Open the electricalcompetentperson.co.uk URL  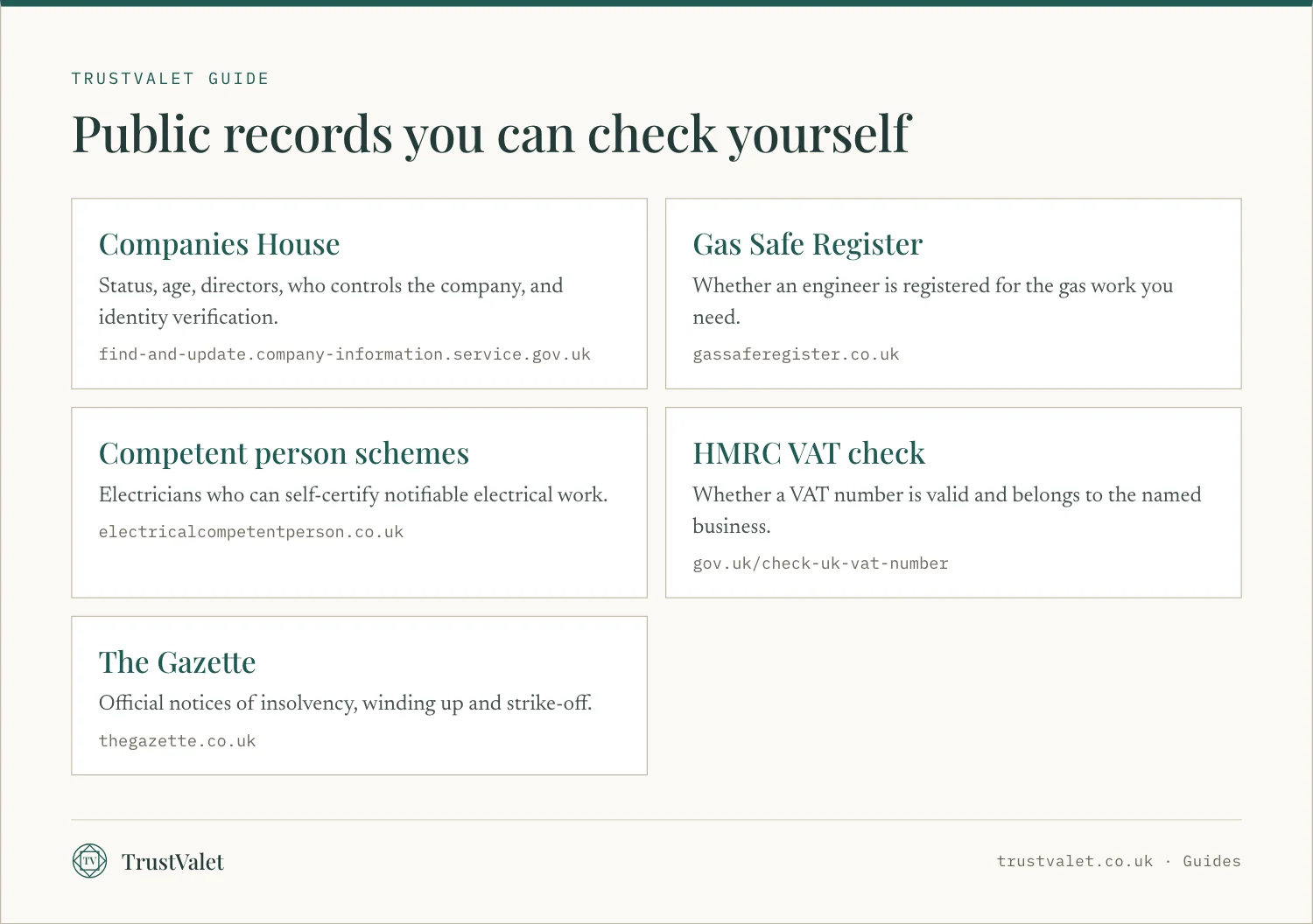[x=251, y=532]
